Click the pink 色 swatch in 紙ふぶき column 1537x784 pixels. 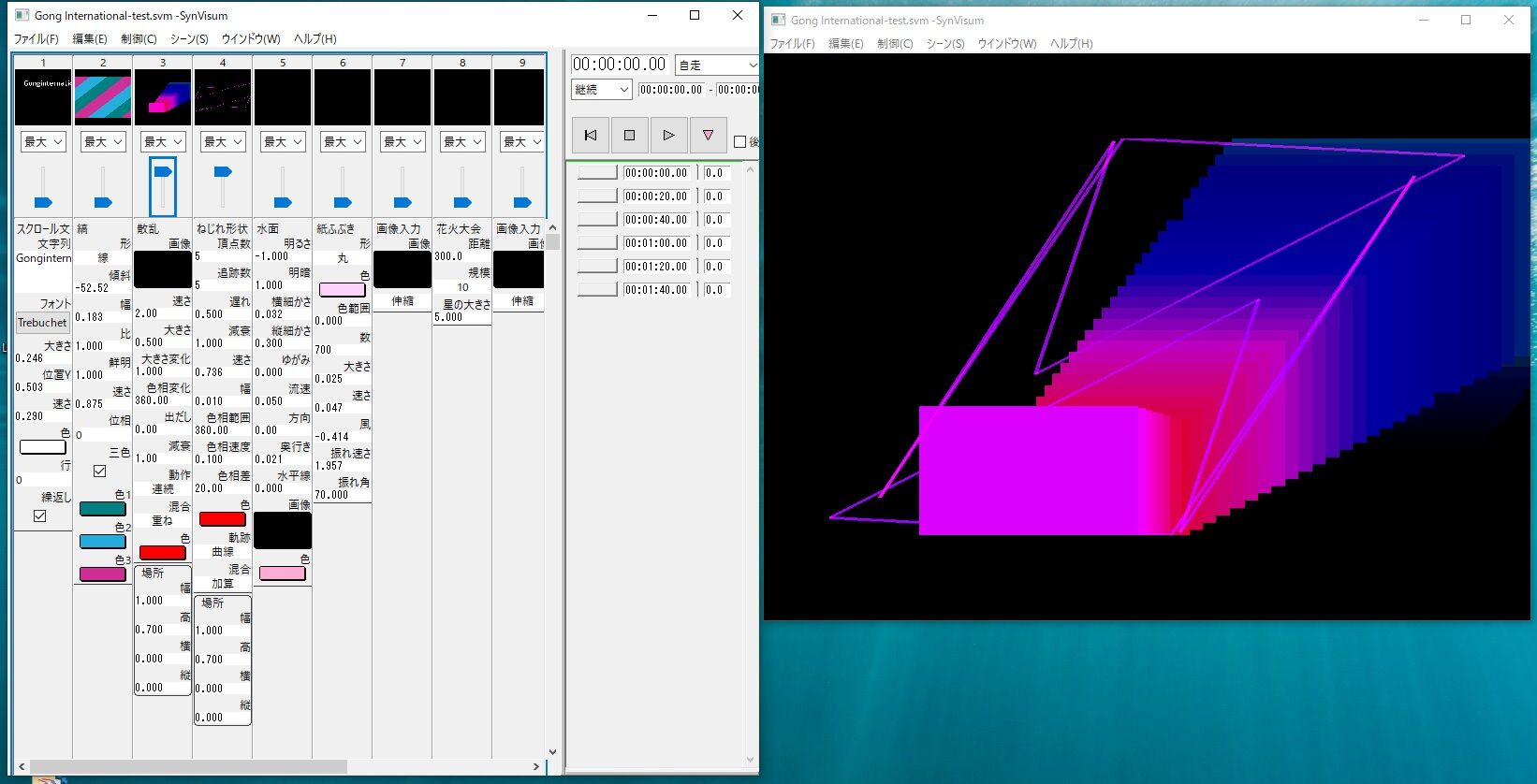point(343,290)
